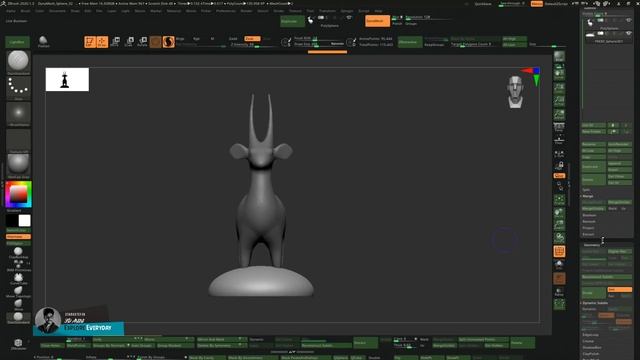Toggle Transp transparency mode
The height and width of the screenshot is (360, 640).
click(559, 265)
